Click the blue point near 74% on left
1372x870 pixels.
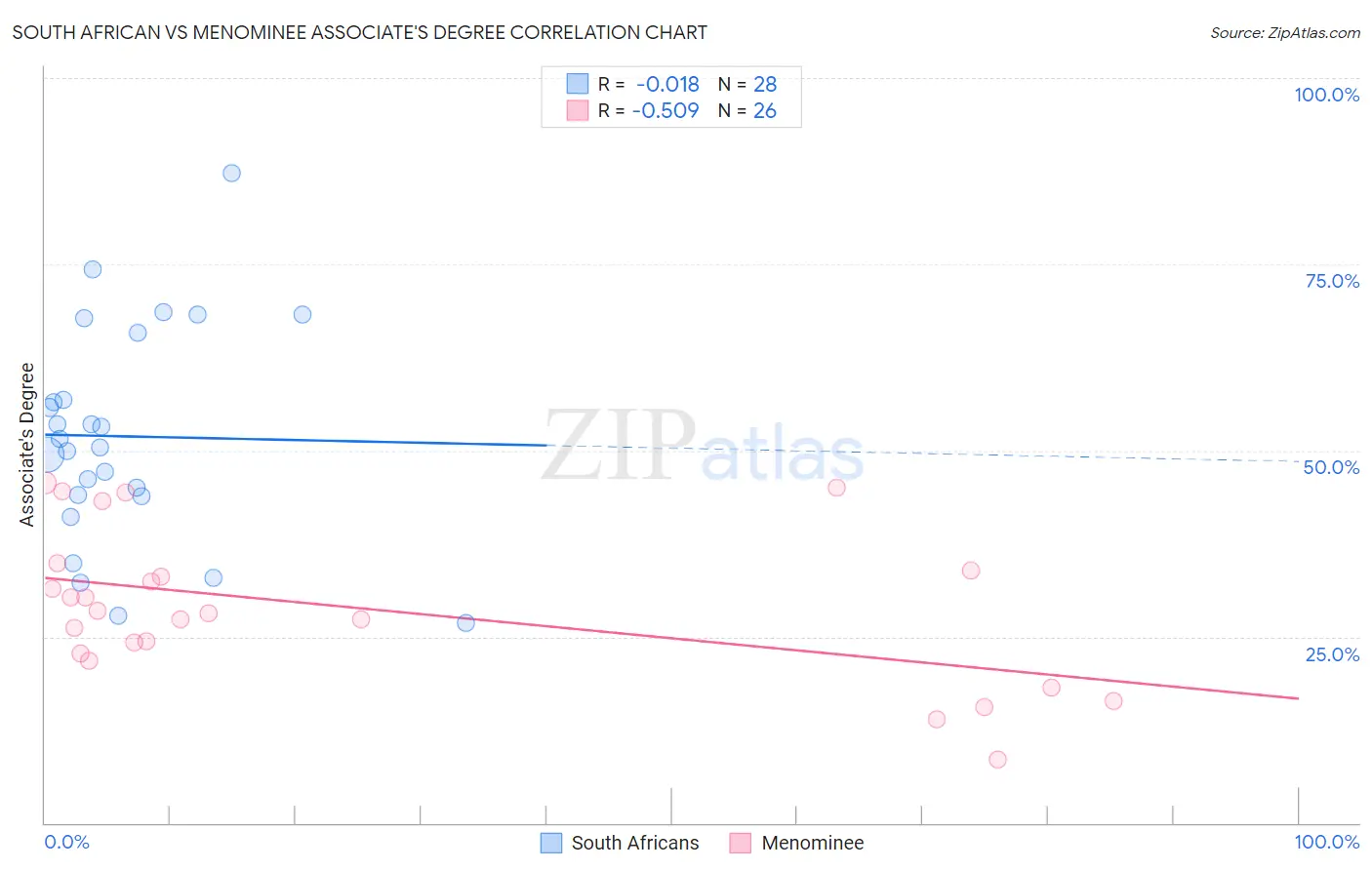coord(93,269)
